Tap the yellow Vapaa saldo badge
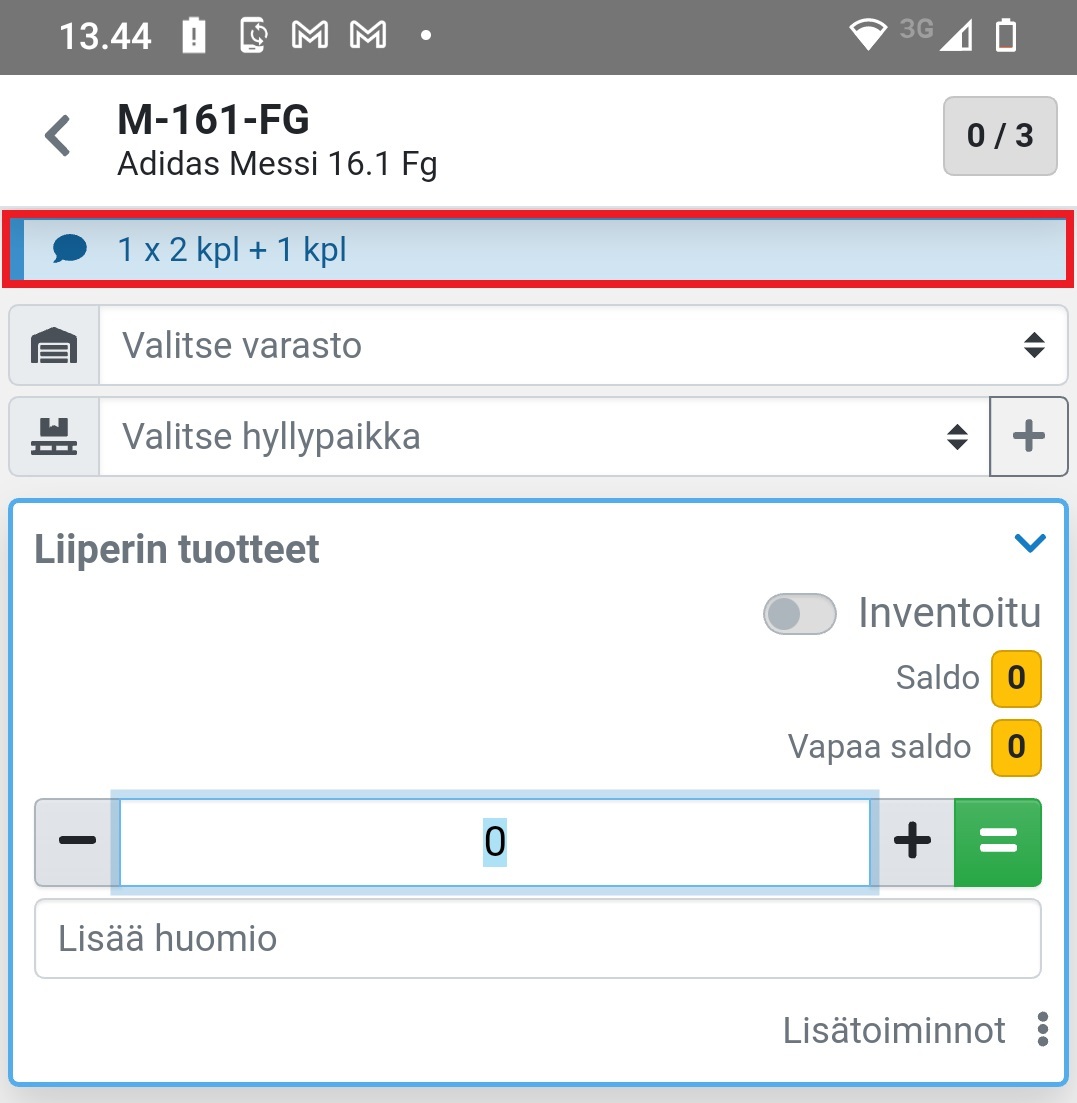Image resolution: width=1077 pixels, height=1103 pixels. coord(1016,747)
